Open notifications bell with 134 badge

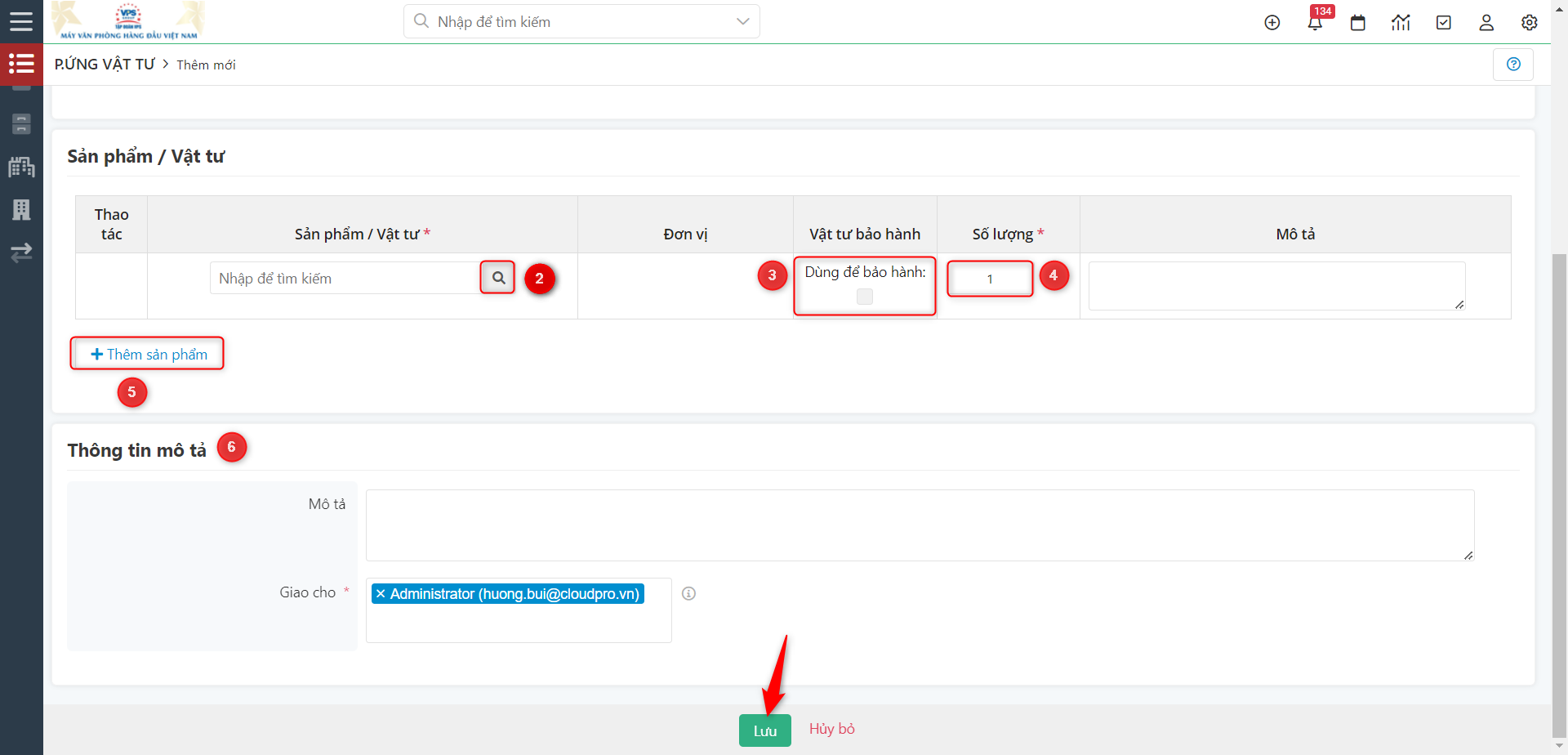(1316, 21)
